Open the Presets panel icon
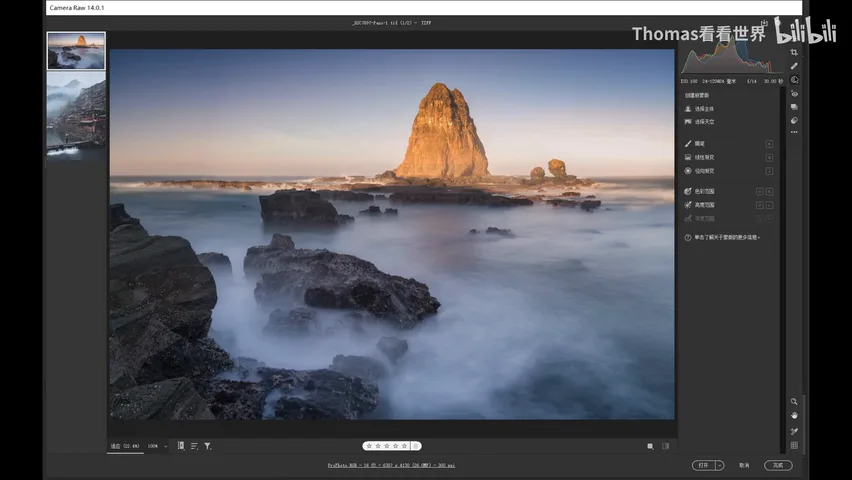Screen dimensions: 852x480 point(794,120)
